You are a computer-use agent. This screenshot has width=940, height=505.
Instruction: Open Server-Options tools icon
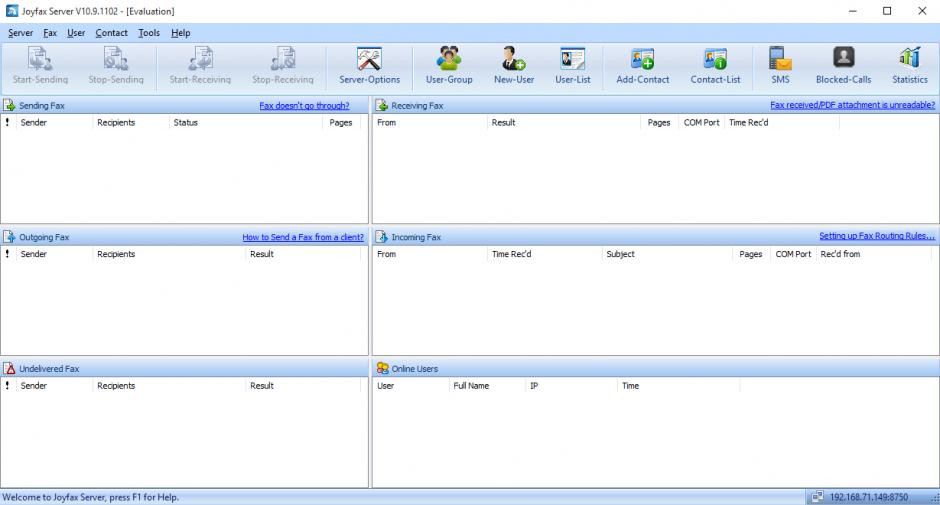(369, 59)
